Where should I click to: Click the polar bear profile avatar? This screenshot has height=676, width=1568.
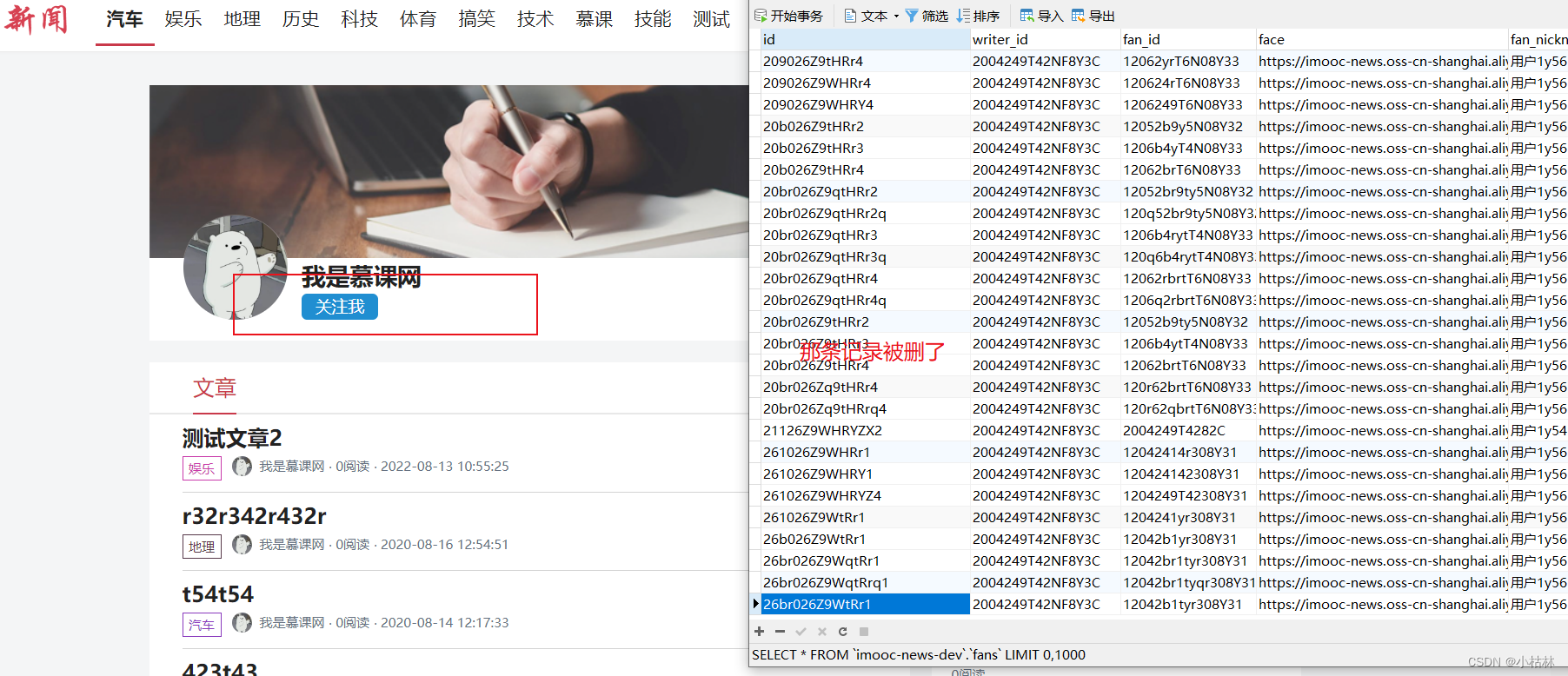click(236, 267)
